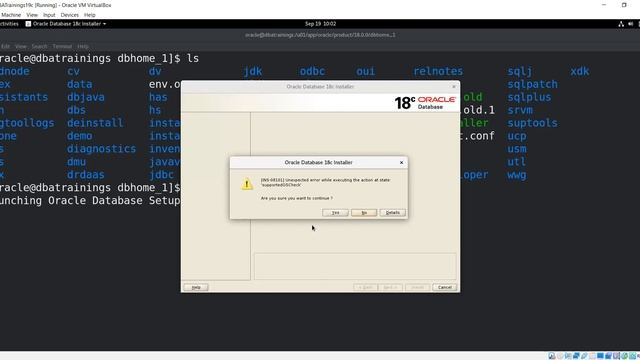This screenshot has height=360, width=640.
Task: Close the main Oracle Database 18c Installer window
Action: click(453, 87)
